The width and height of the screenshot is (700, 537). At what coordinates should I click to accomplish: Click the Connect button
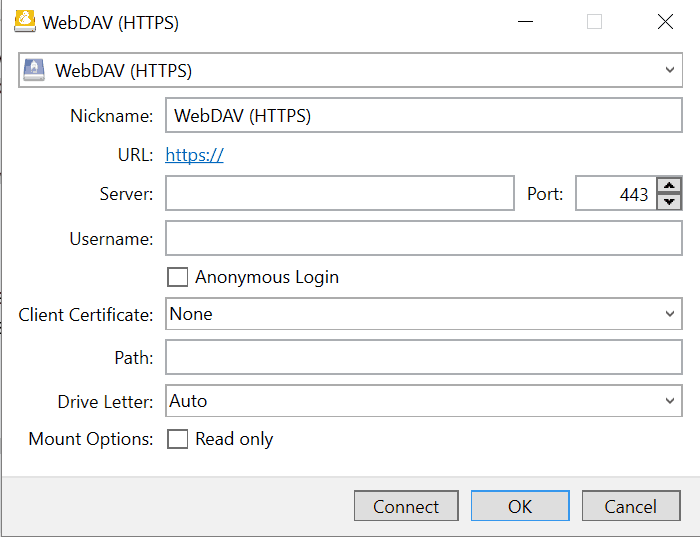pos(406,506)
